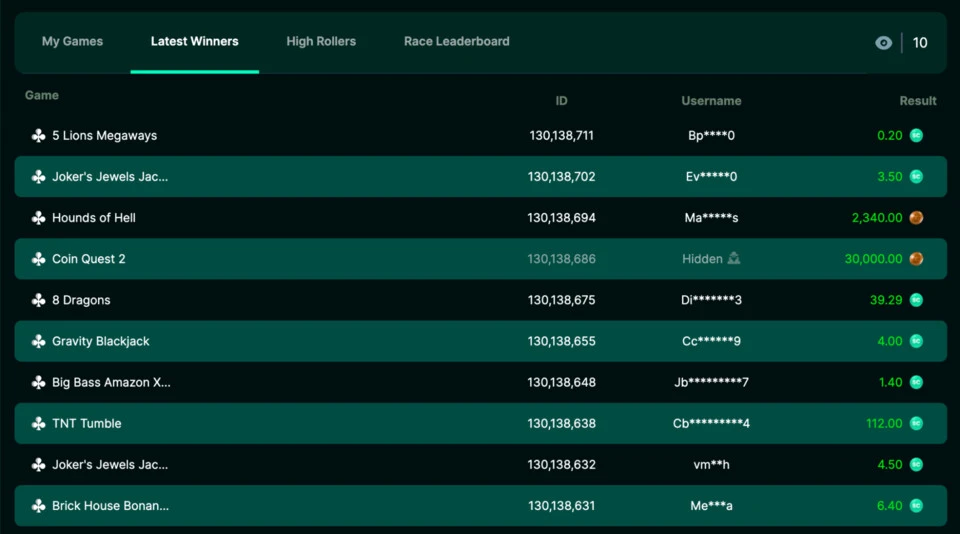Click the hidden-user icon next to Hidden
The height and width of the screenshot is (534, 960).
coord(733,258)
